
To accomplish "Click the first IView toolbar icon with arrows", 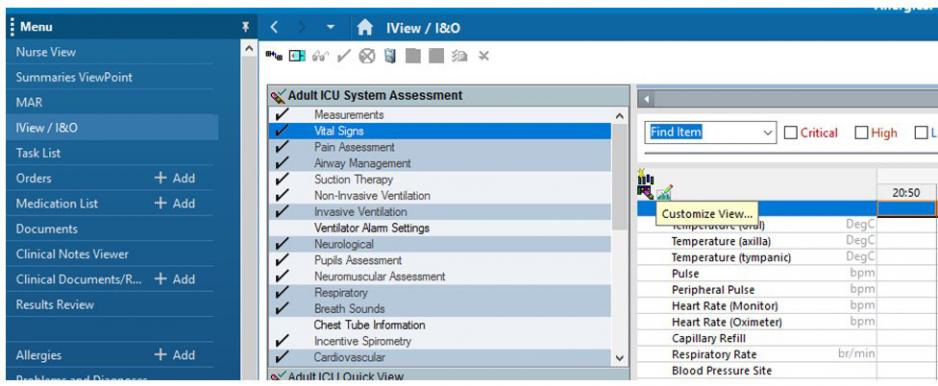I will coord(274,56).
